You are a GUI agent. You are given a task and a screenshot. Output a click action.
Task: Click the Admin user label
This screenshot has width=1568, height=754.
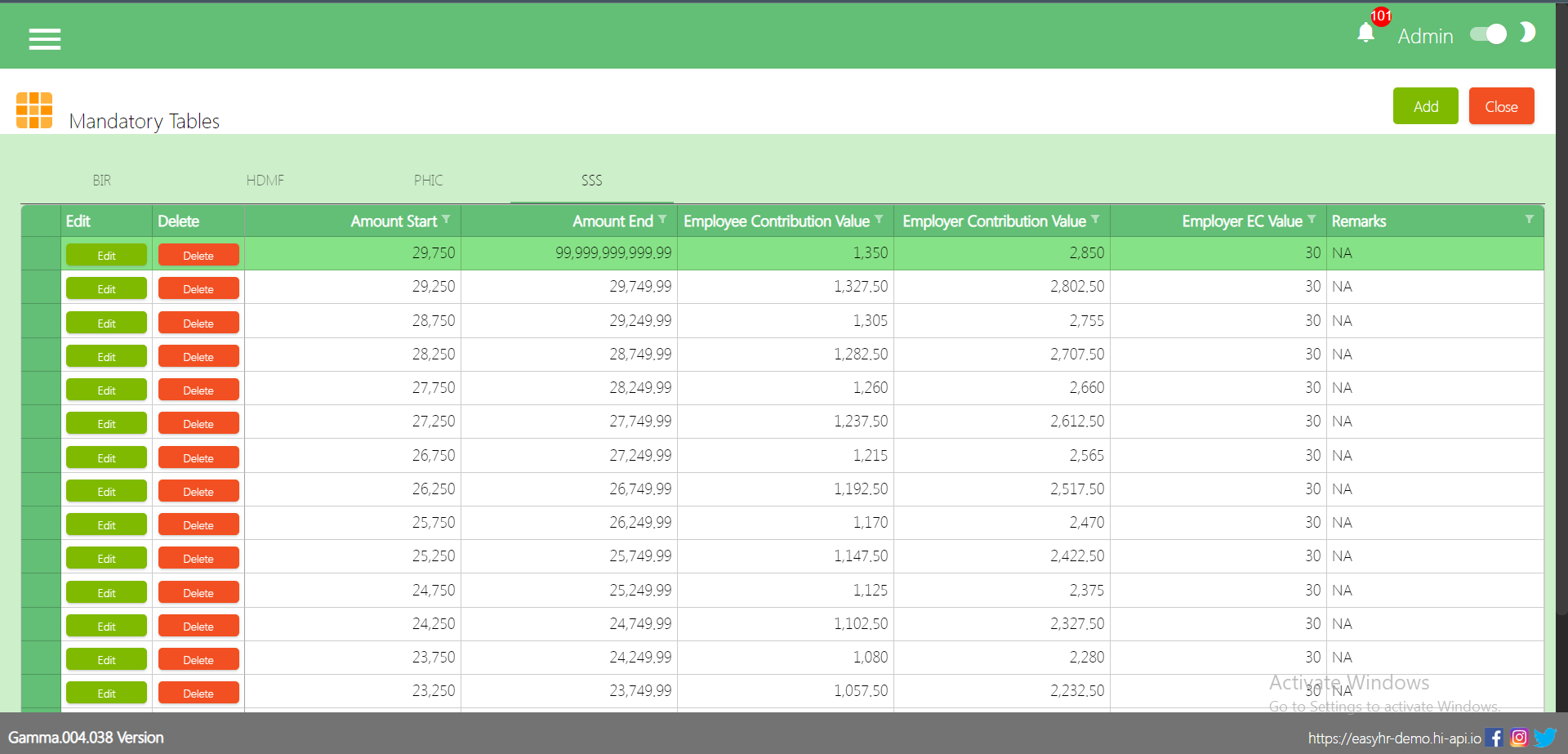[x=1425, y=37]
